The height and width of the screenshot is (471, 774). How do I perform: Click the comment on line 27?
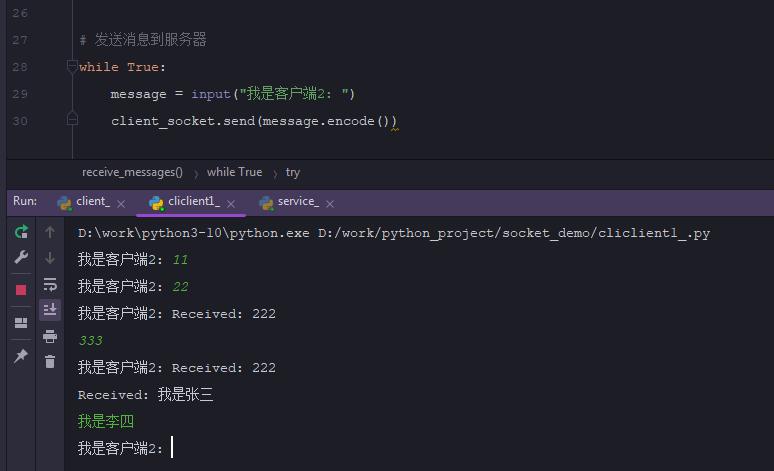click(143, 39)
